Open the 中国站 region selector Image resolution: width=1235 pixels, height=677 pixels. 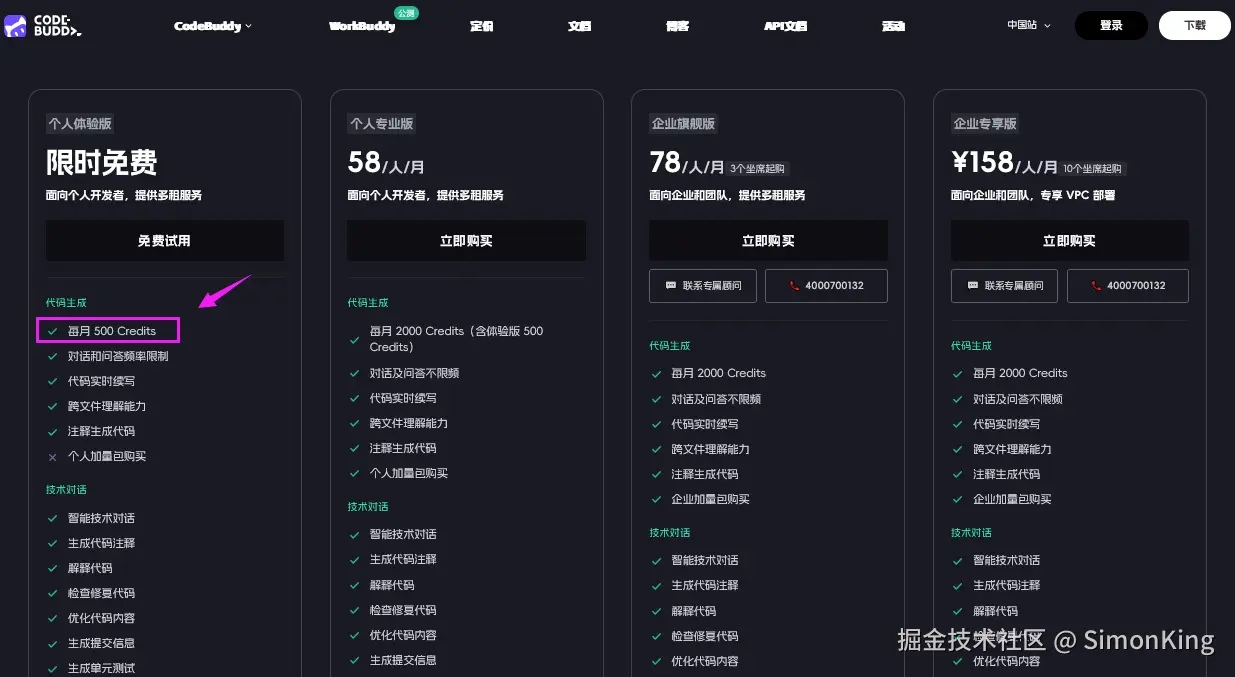(x=1029, y=25)
